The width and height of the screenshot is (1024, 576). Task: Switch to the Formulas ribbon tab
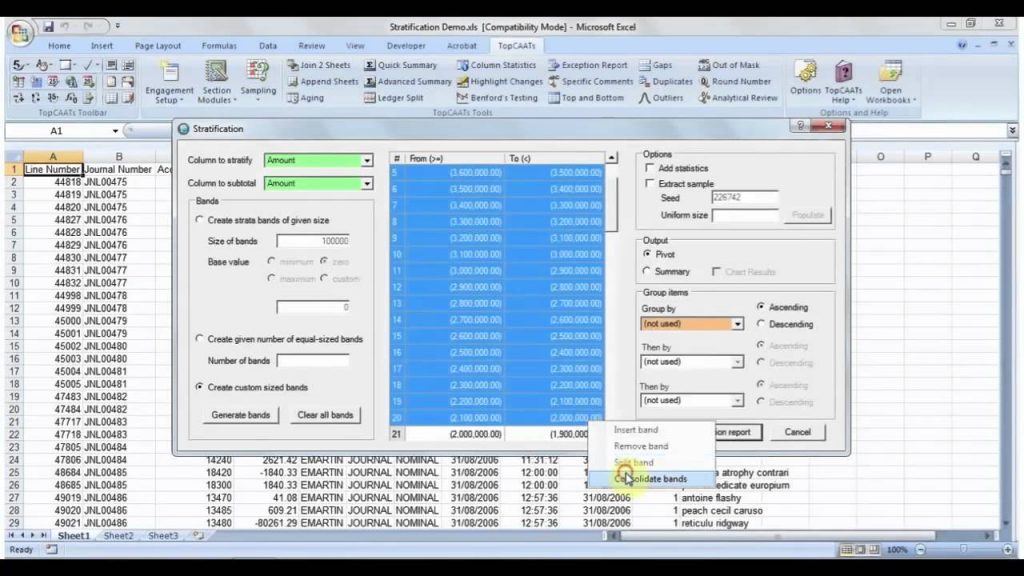pyautogui.click(x=219, y=46)
